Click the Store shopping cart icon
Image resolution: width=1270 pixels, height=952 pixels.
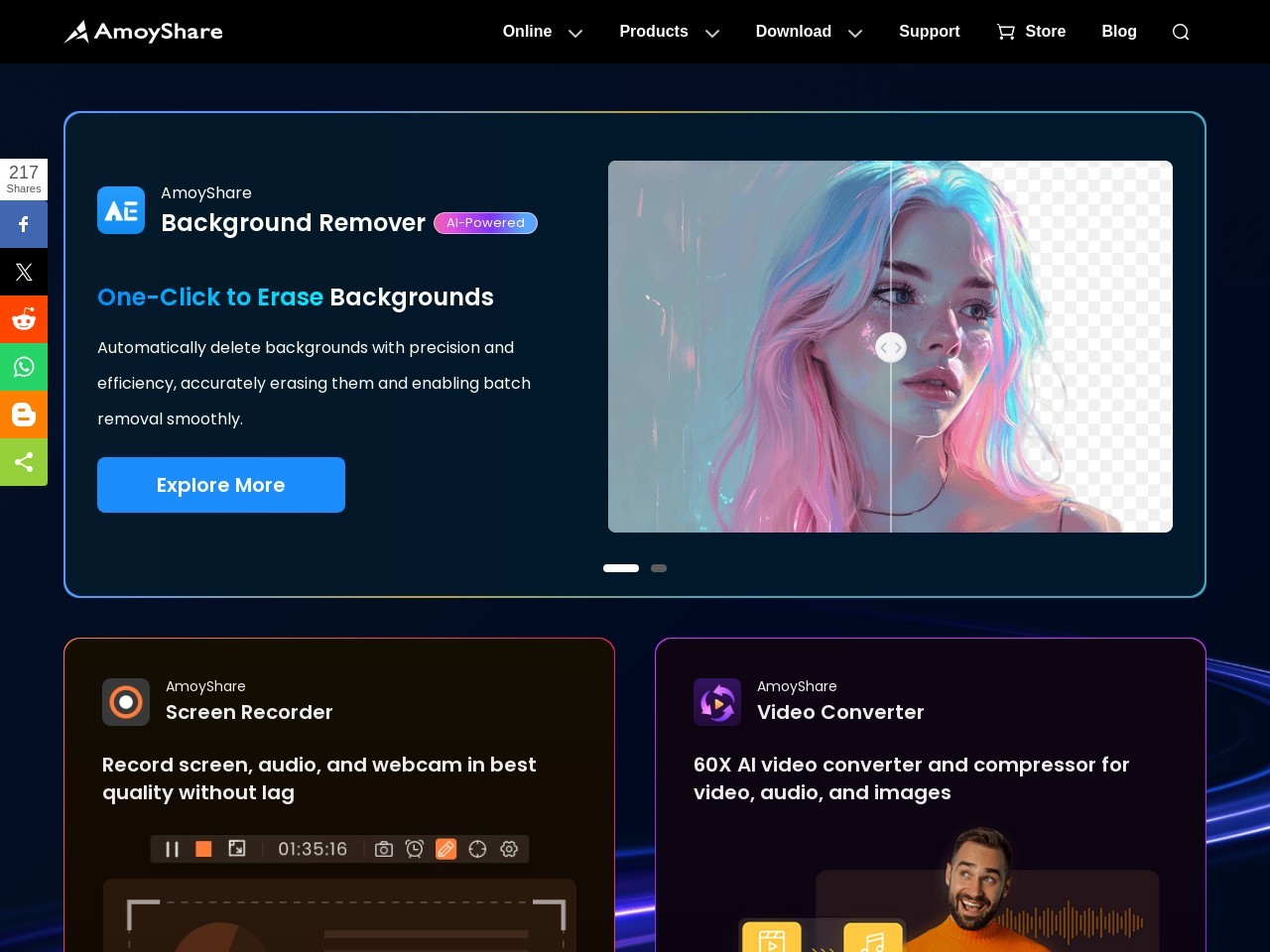pyautogui.click(x=1006, y=32)
